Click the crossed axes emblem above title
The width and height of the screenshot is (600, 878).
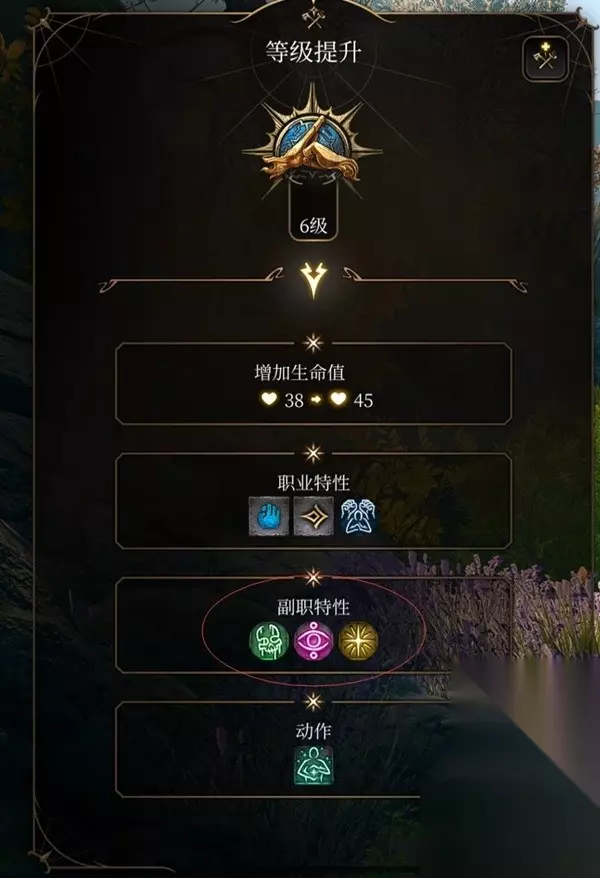(313, 18)
